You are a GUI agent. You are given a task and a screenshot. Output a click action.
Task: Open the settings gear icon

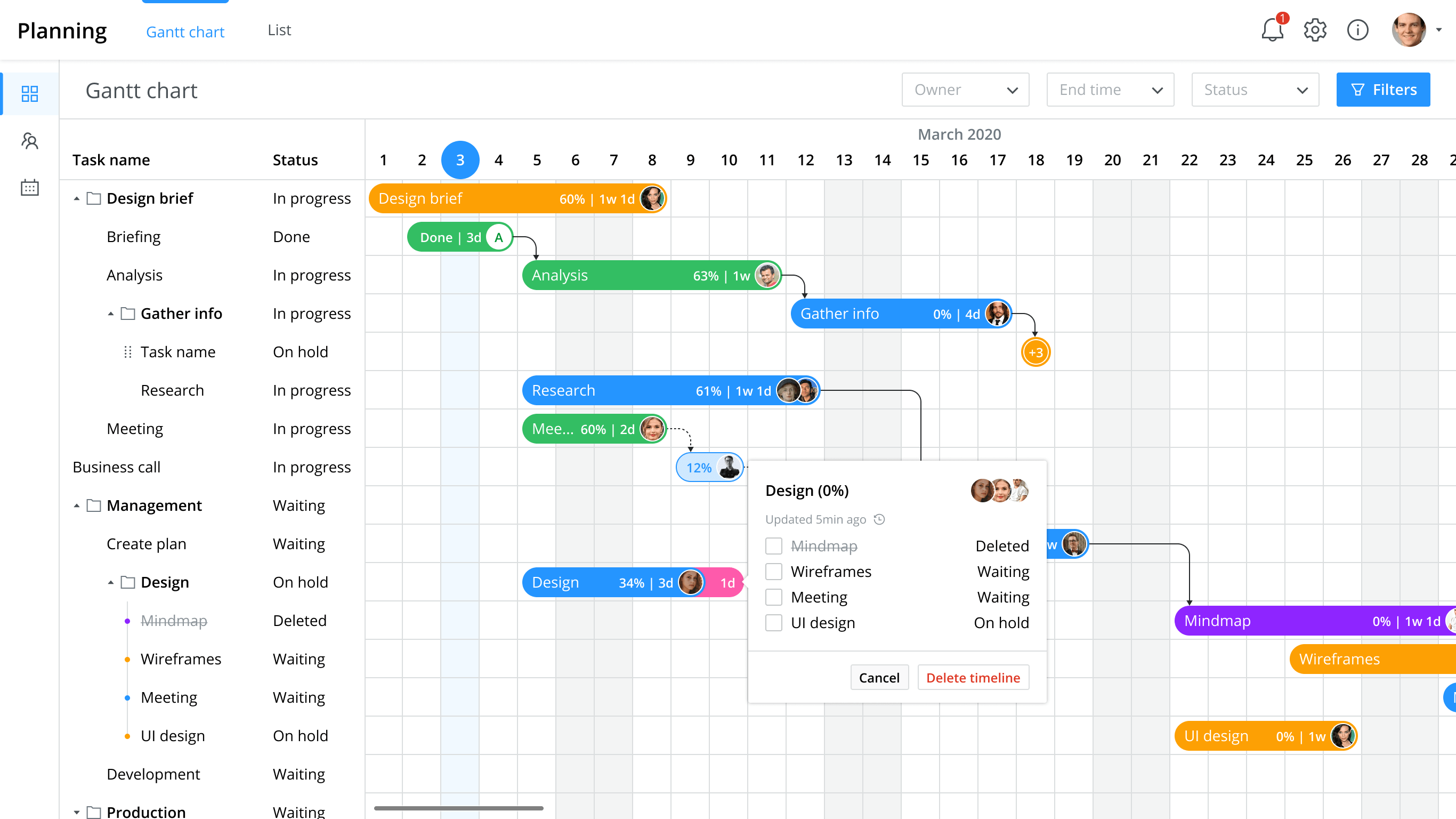[x=1315, y=30]
